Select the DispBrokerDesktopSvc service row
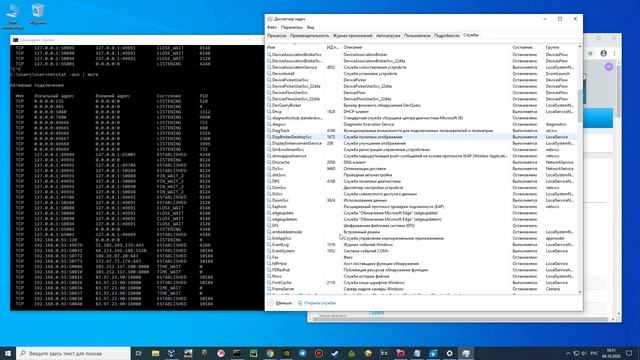Screen dimensions: 640x360 [x=421, y=137]
